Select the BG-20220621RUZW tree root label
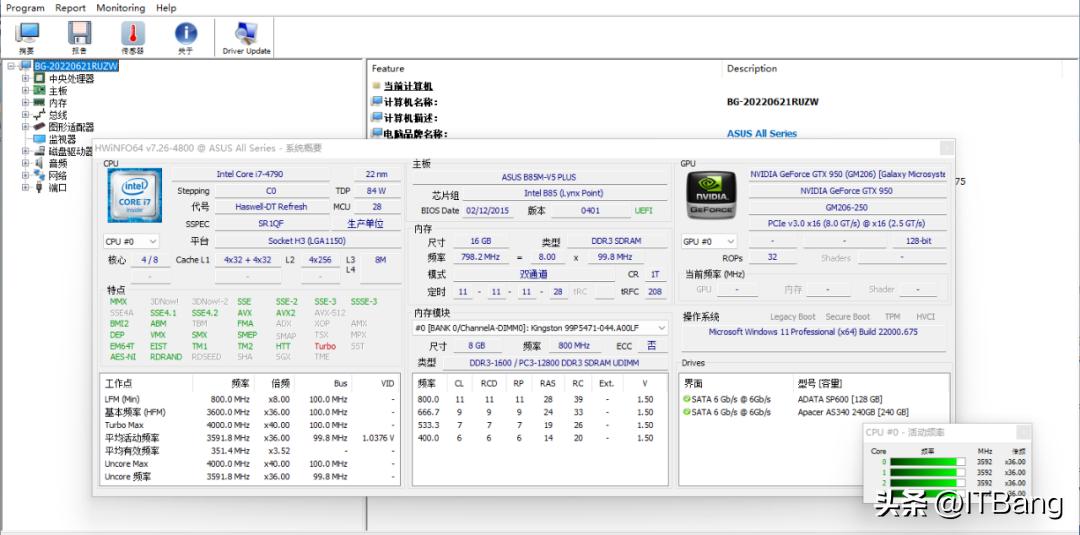The height and width of the screenshot is (535, 1080). (x=76, y=66)
